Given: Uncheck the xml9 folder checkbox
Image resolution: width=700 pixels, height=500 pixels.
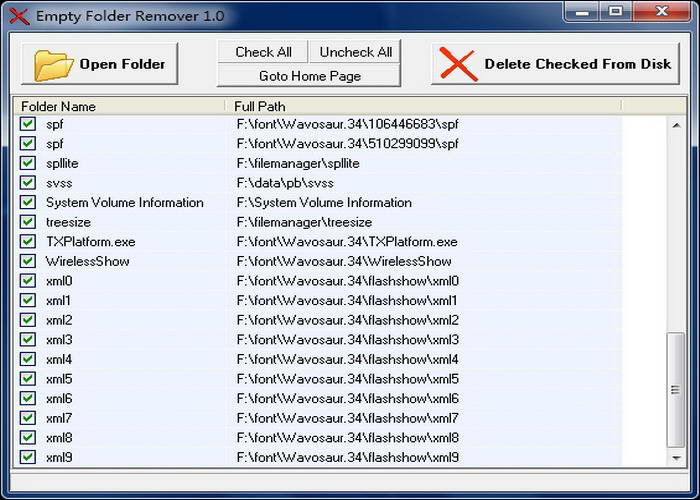Looking at the screenshot, I should (28, 457).
